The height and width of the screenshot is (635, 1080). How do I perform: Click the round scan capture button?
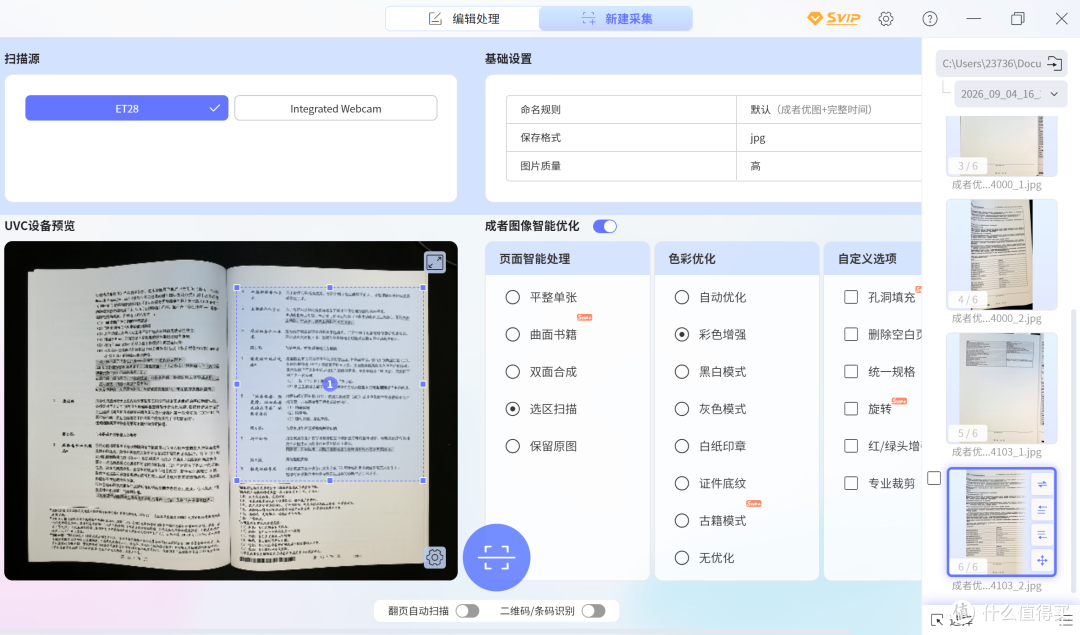tap(496, 557)
